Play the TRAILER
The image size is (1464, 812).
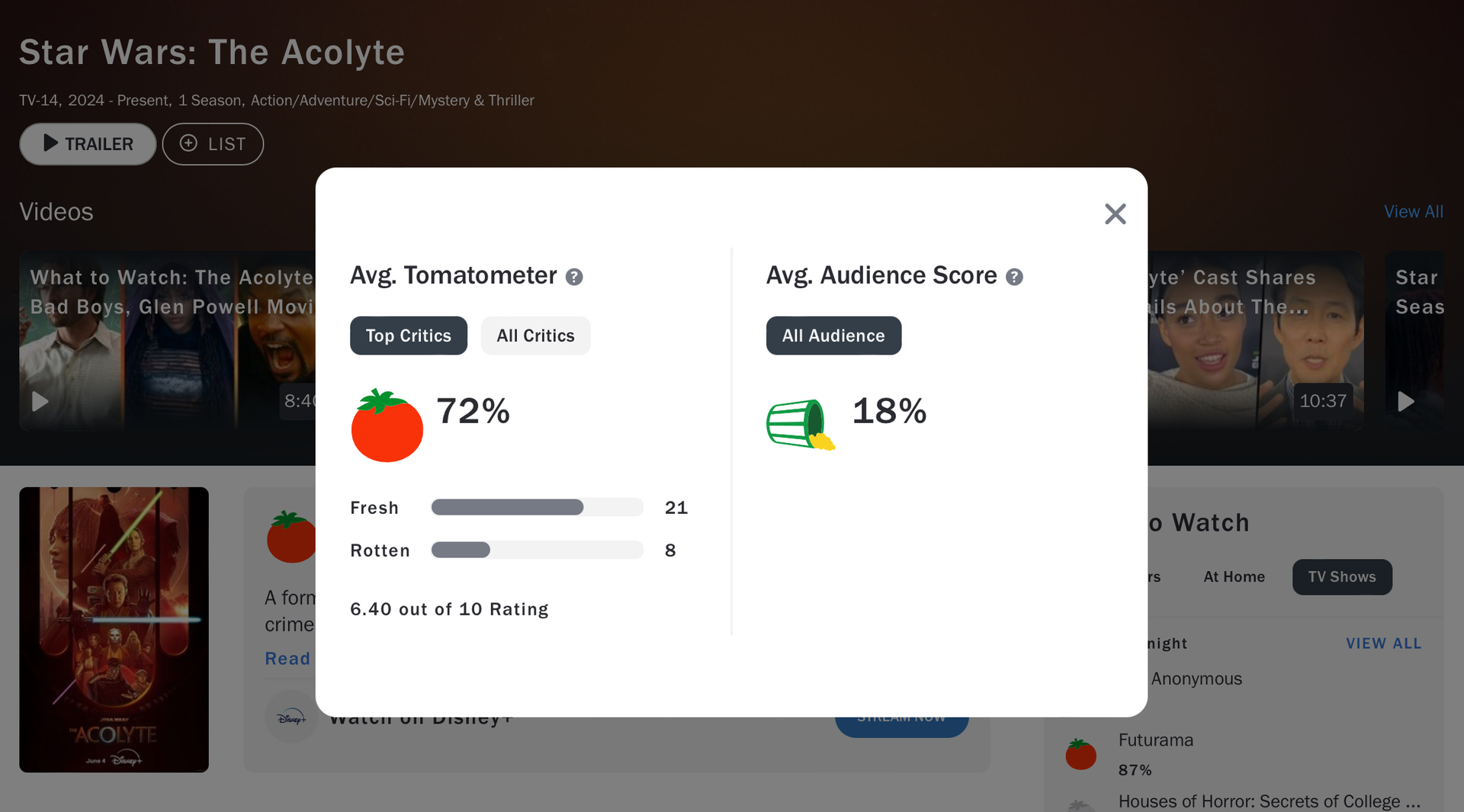88,144
